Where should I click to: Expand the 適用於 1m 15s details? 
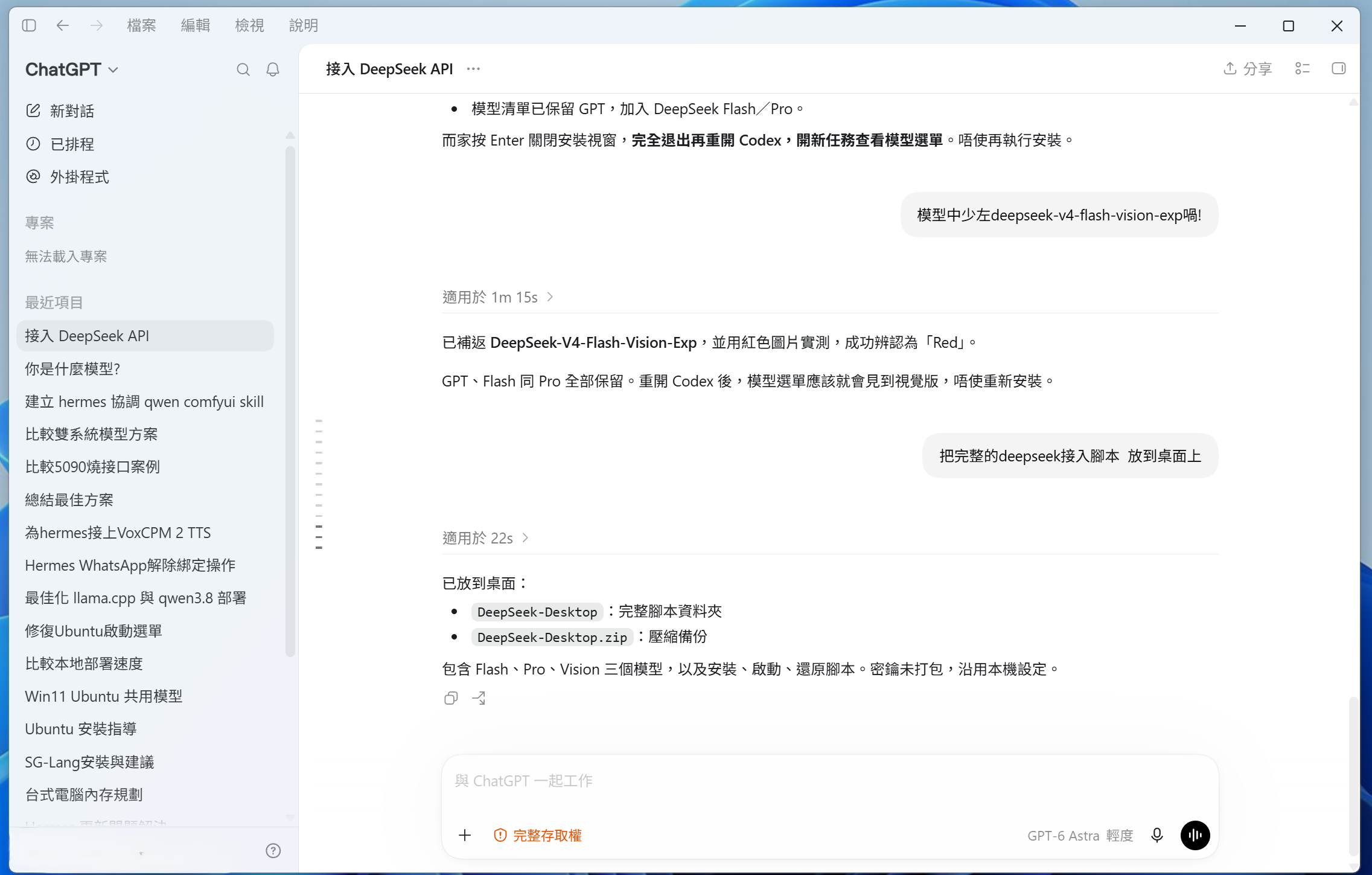pyautogui.click(x=497, y=297)
